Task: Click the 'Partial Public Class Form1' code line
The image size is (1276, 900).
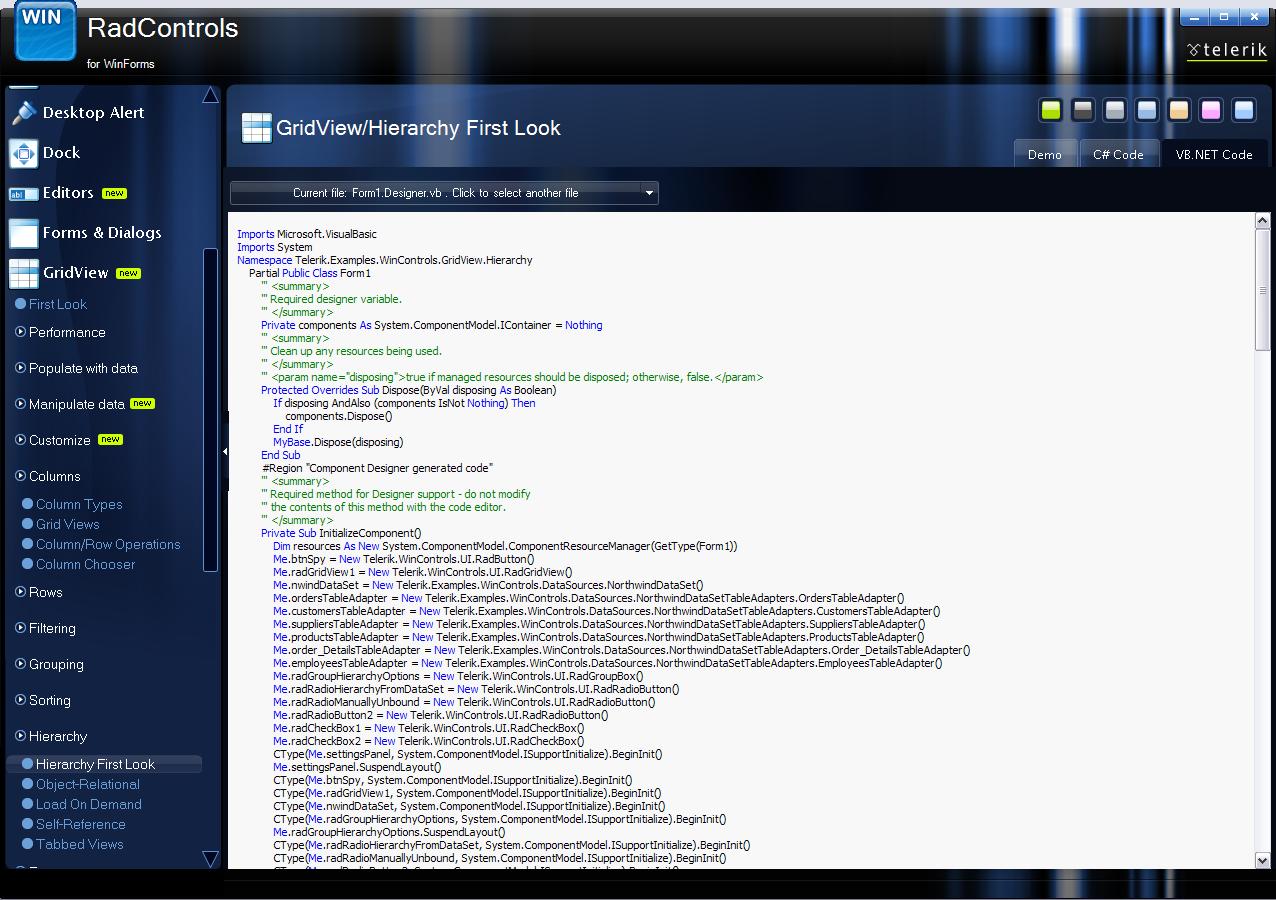Action: (x=310, y=273)
